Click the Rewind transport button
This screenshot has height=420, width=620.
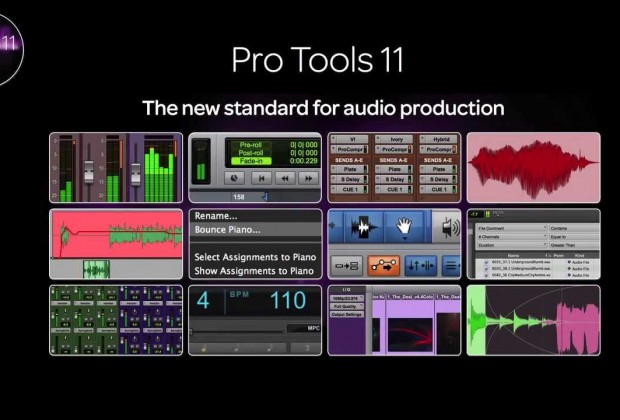click(x=285, y=178)
